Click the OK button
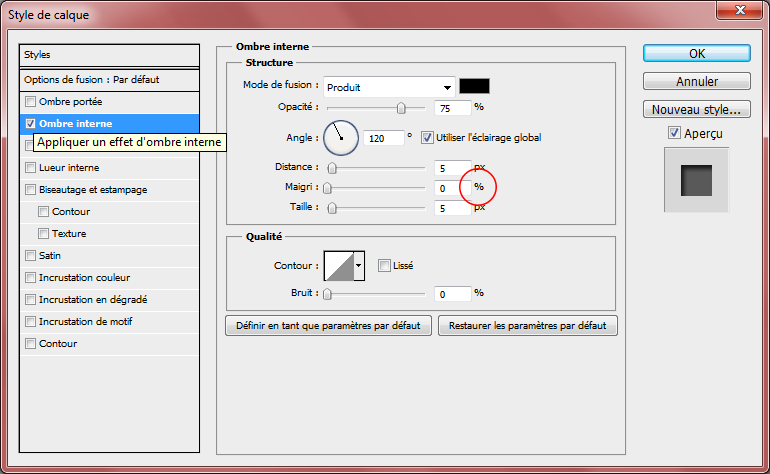This screenshot has height=474, width=770. point(696,53)
